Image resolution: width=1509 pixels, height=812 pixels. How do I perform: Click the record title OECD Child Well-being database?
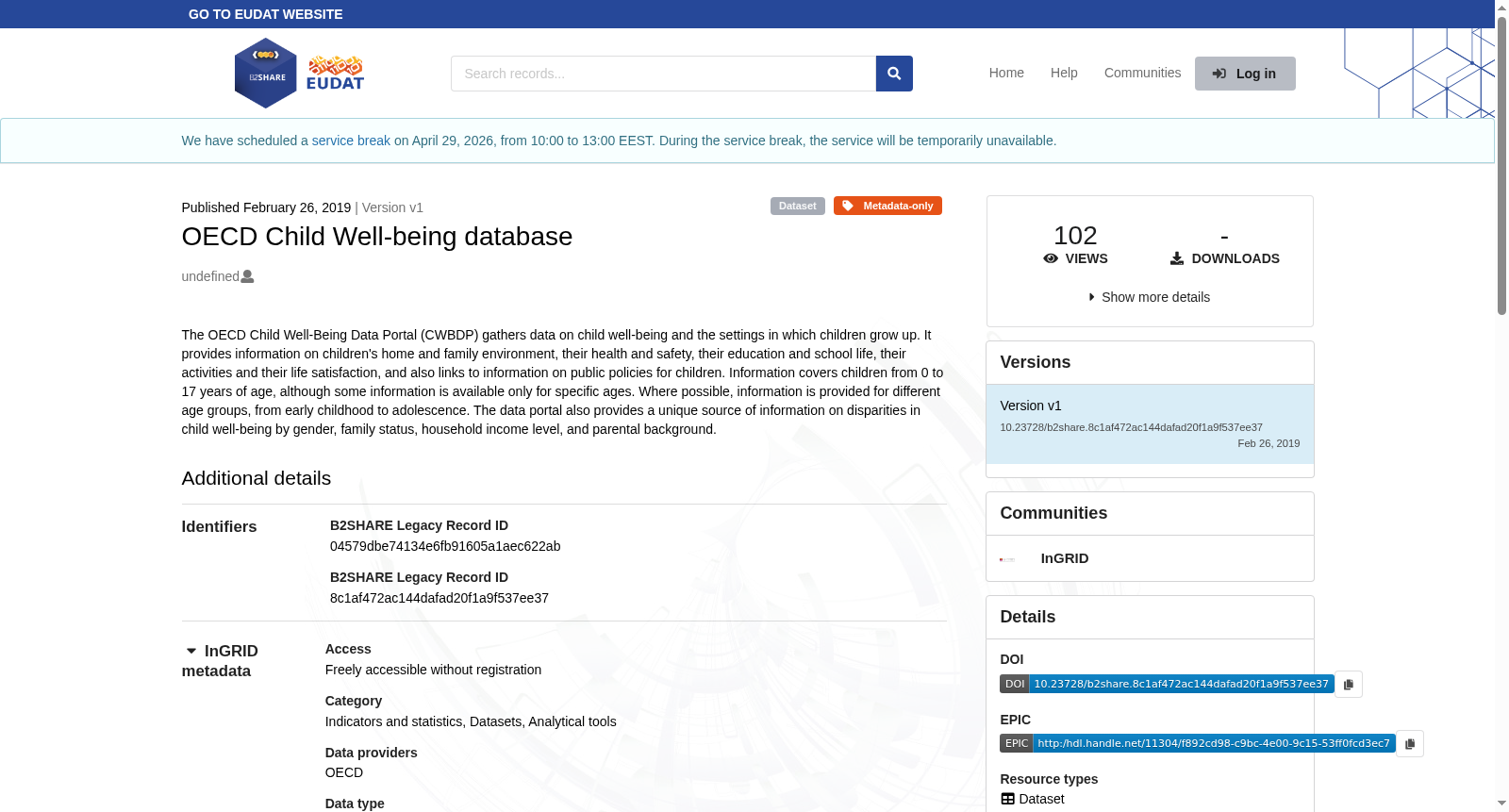[377, 236]
